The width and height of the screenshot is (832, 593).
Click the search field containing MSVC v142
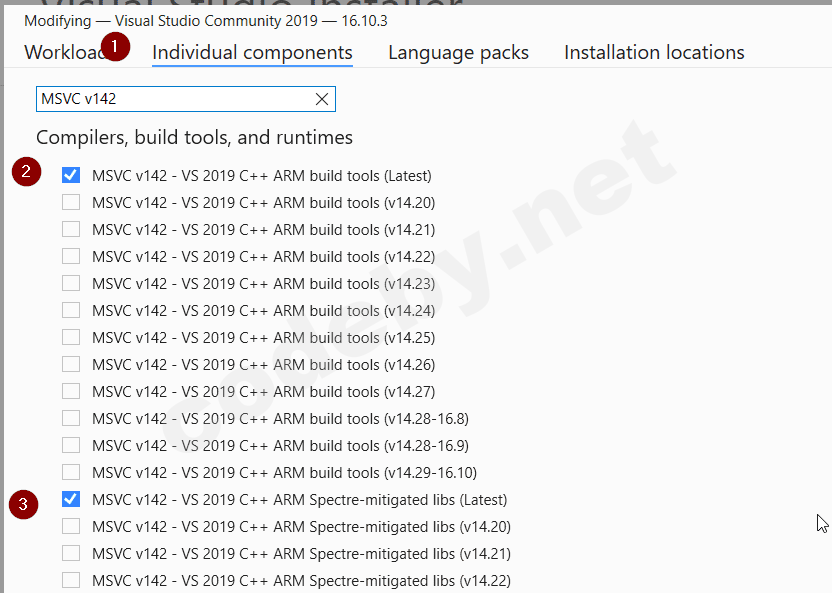175,99
